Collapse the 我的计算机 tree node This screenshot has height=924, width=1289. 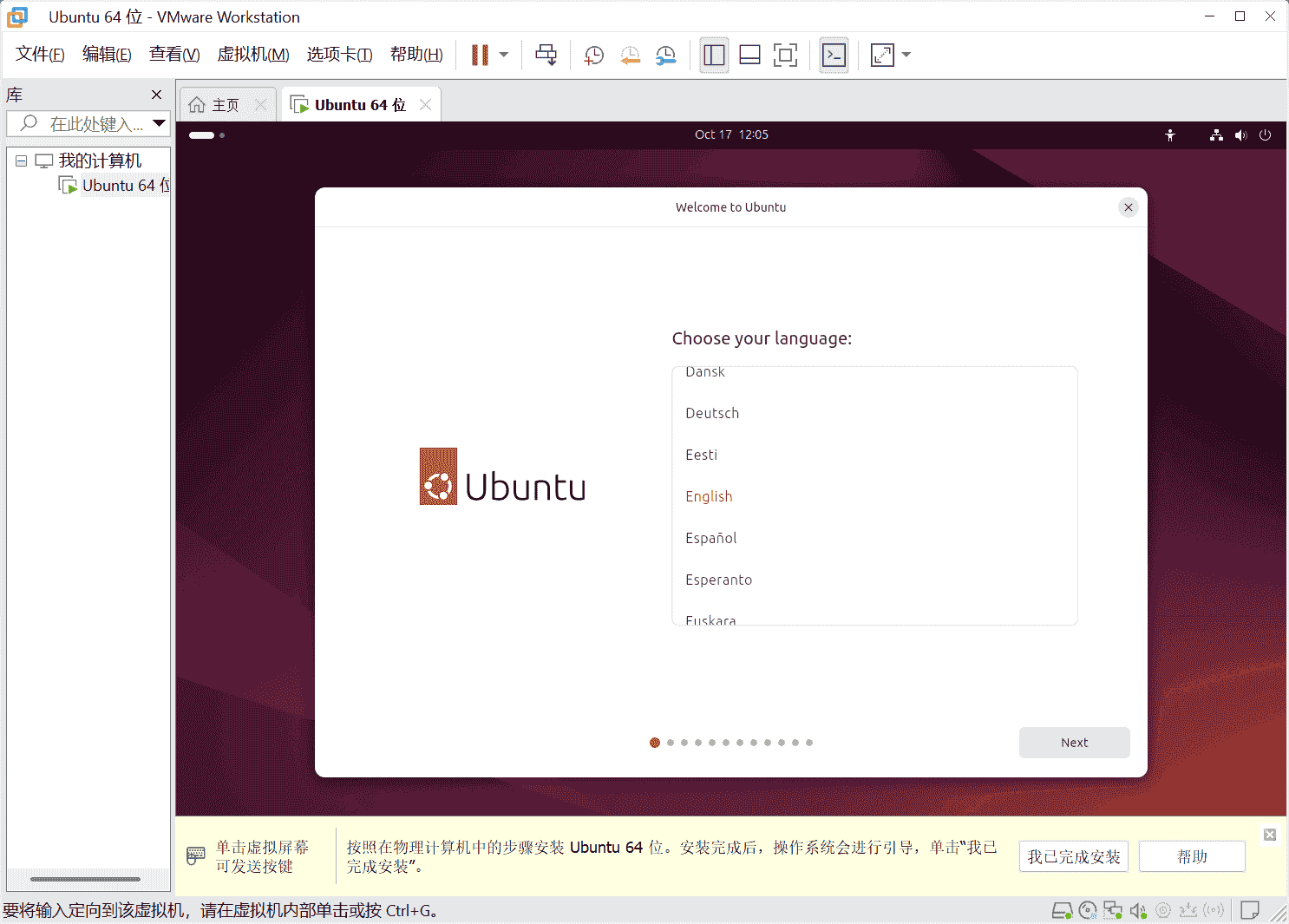point(21,161)
